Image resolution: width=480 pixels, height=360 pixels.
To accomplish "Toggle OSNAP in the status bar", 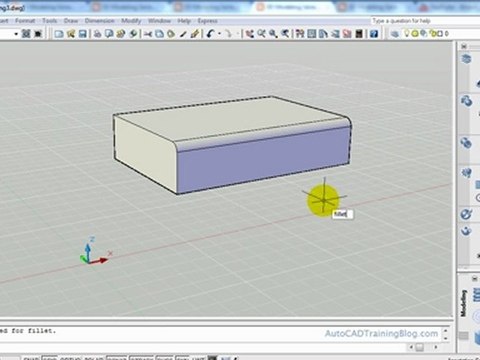I will pyautogui.click(x=117, y=358).
